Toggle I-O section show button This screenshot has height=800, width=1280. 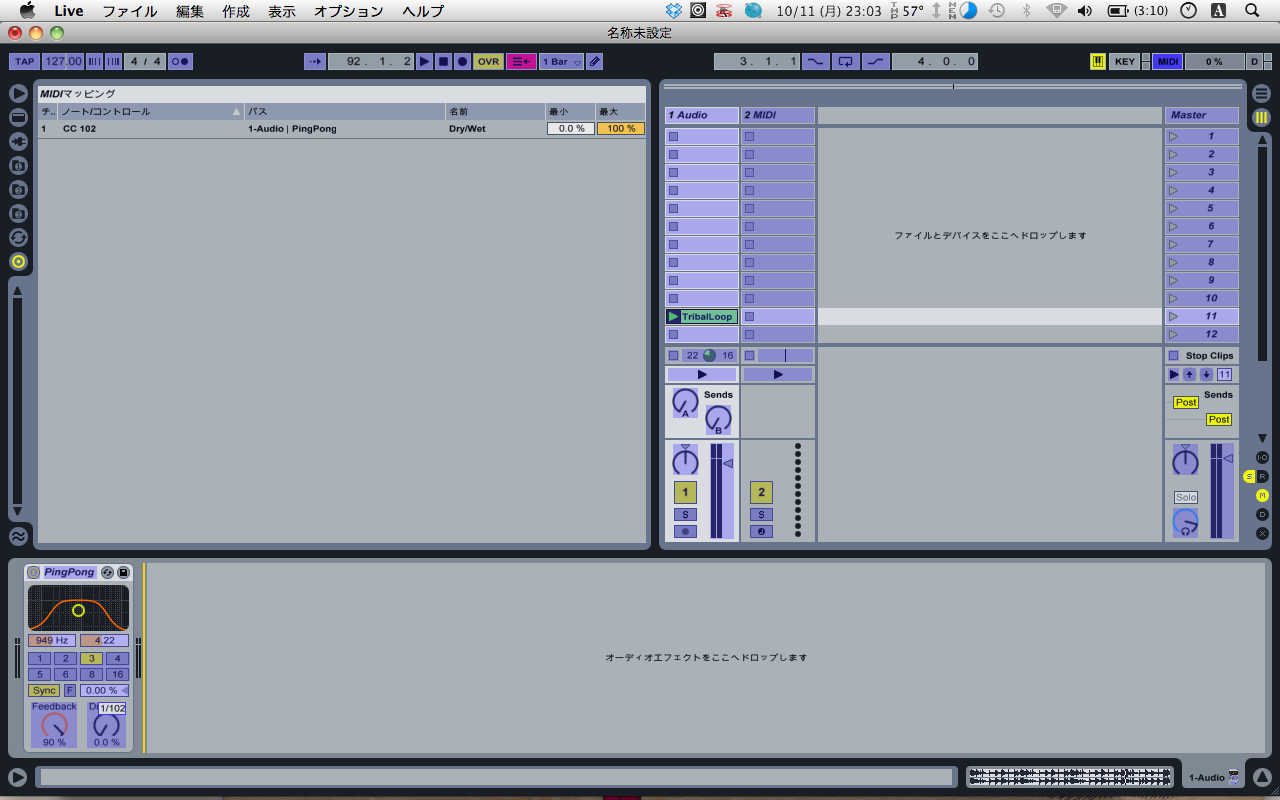(x=1262, y=457)
